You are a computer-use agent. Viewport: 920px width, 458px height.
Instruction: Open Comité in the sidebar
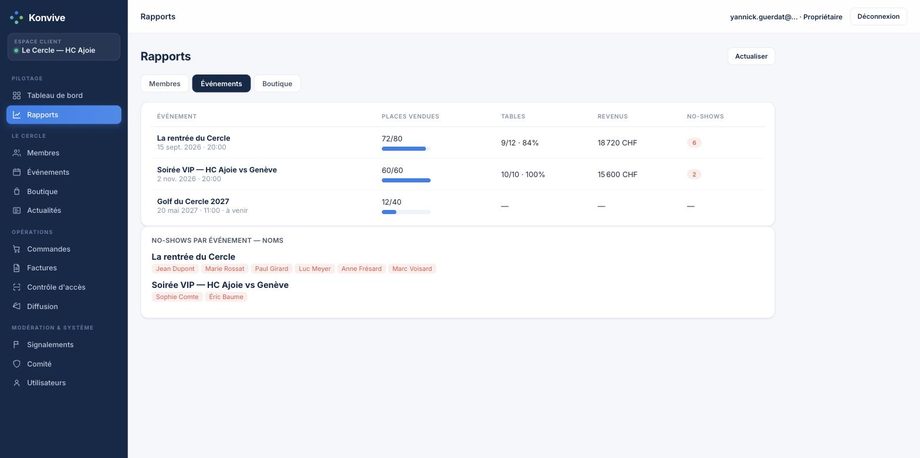64,364
